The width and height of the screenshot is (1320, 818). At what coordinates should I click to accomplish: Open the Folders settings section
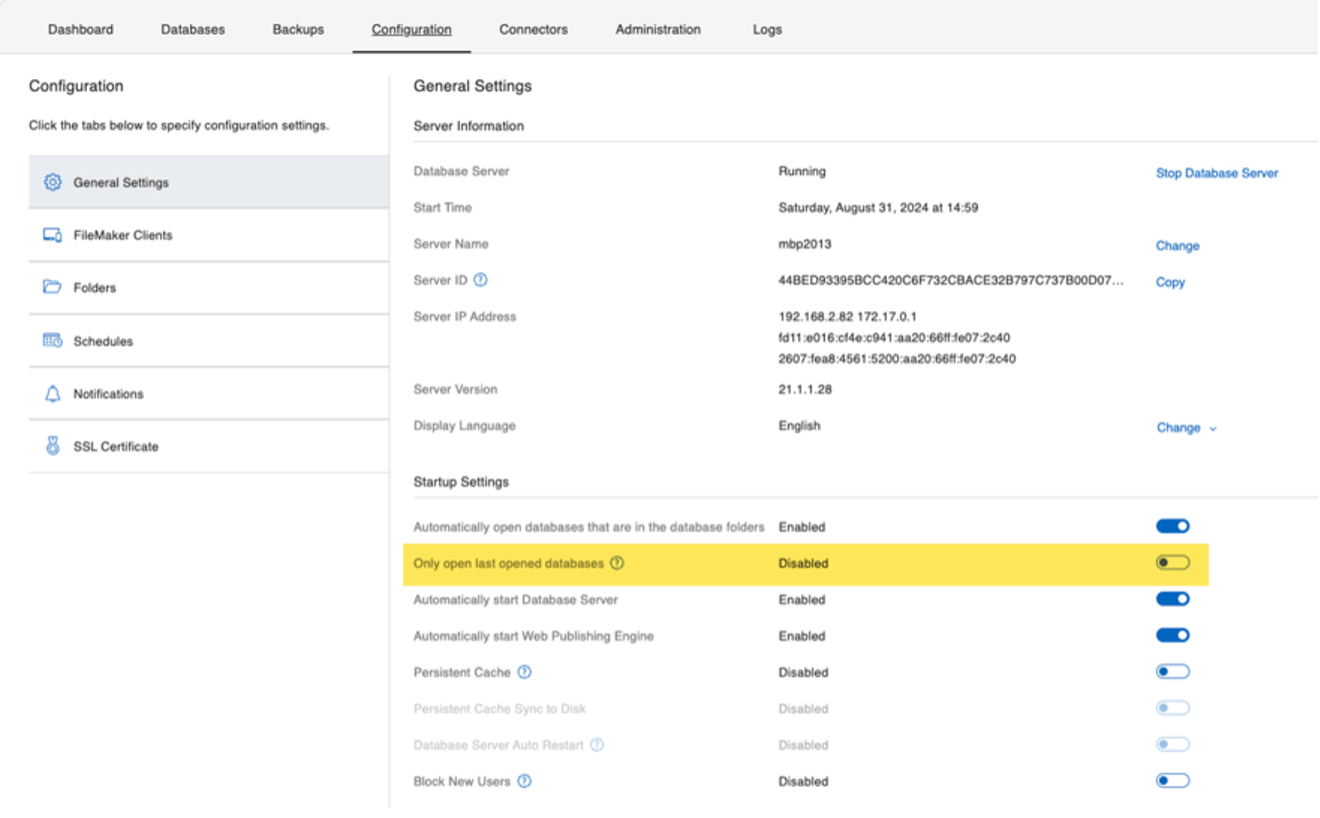(209, 287)
